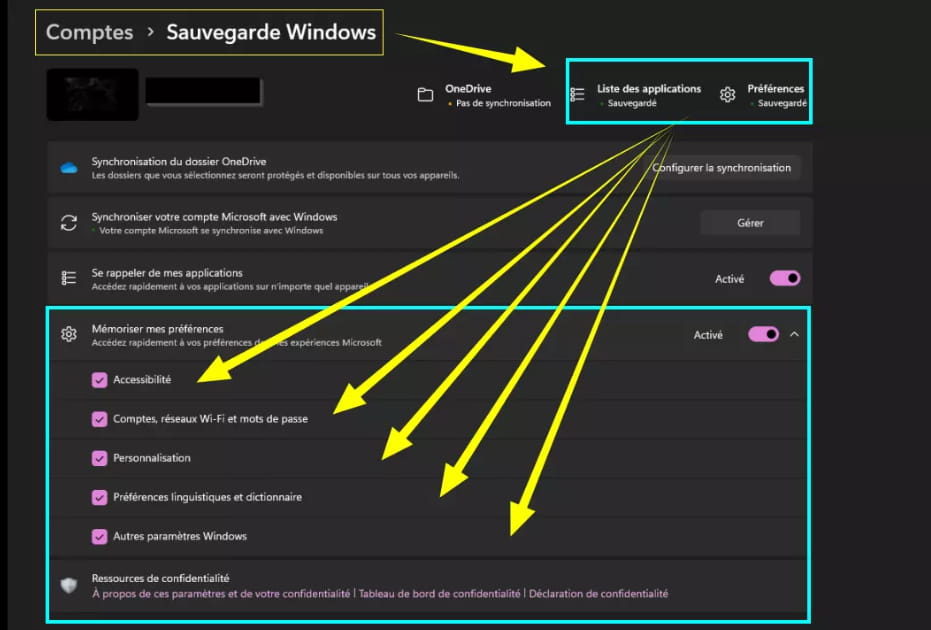Click the Pas de synchronisation status text

[x=504, y=103]
